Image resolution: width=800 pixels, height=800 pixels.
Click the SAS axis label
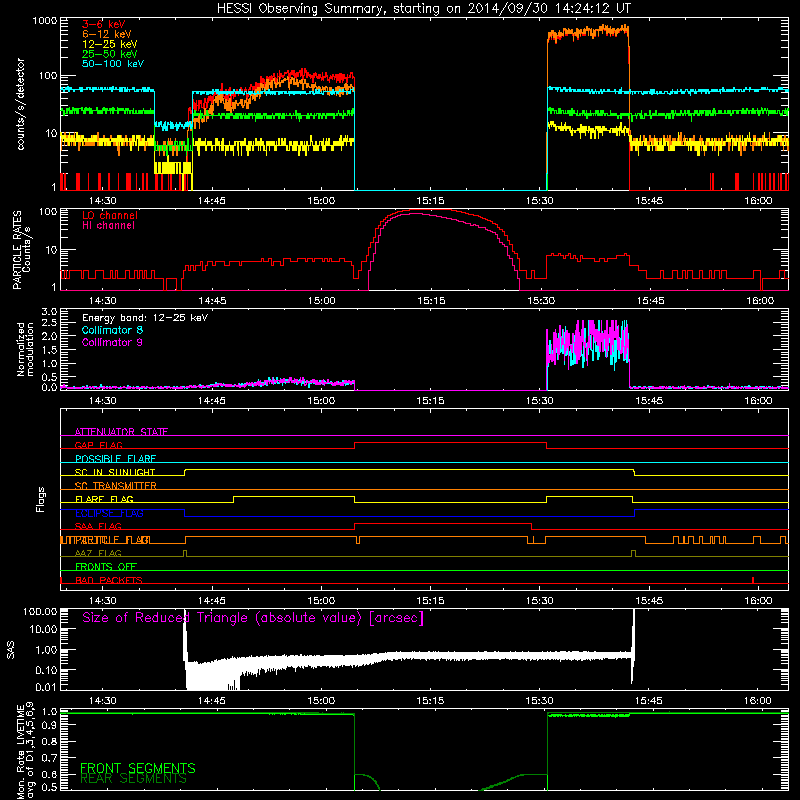[11, 649]
